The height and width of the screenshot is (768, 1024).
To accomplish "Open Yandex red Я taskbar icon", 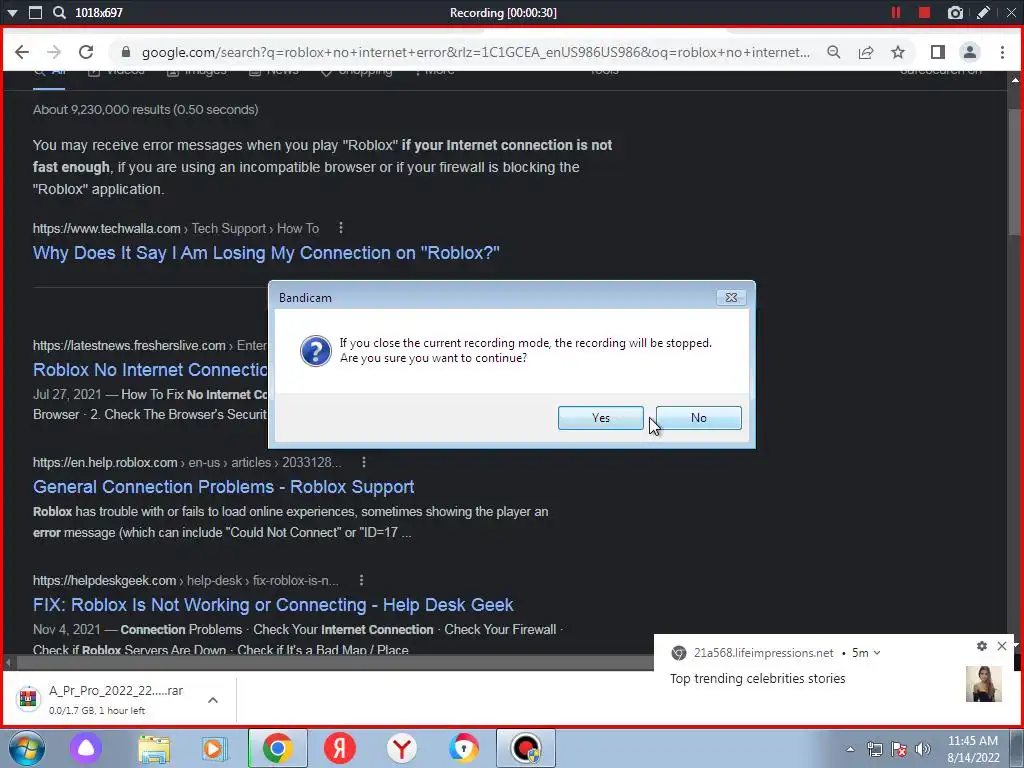I will (x=340, y=748).
